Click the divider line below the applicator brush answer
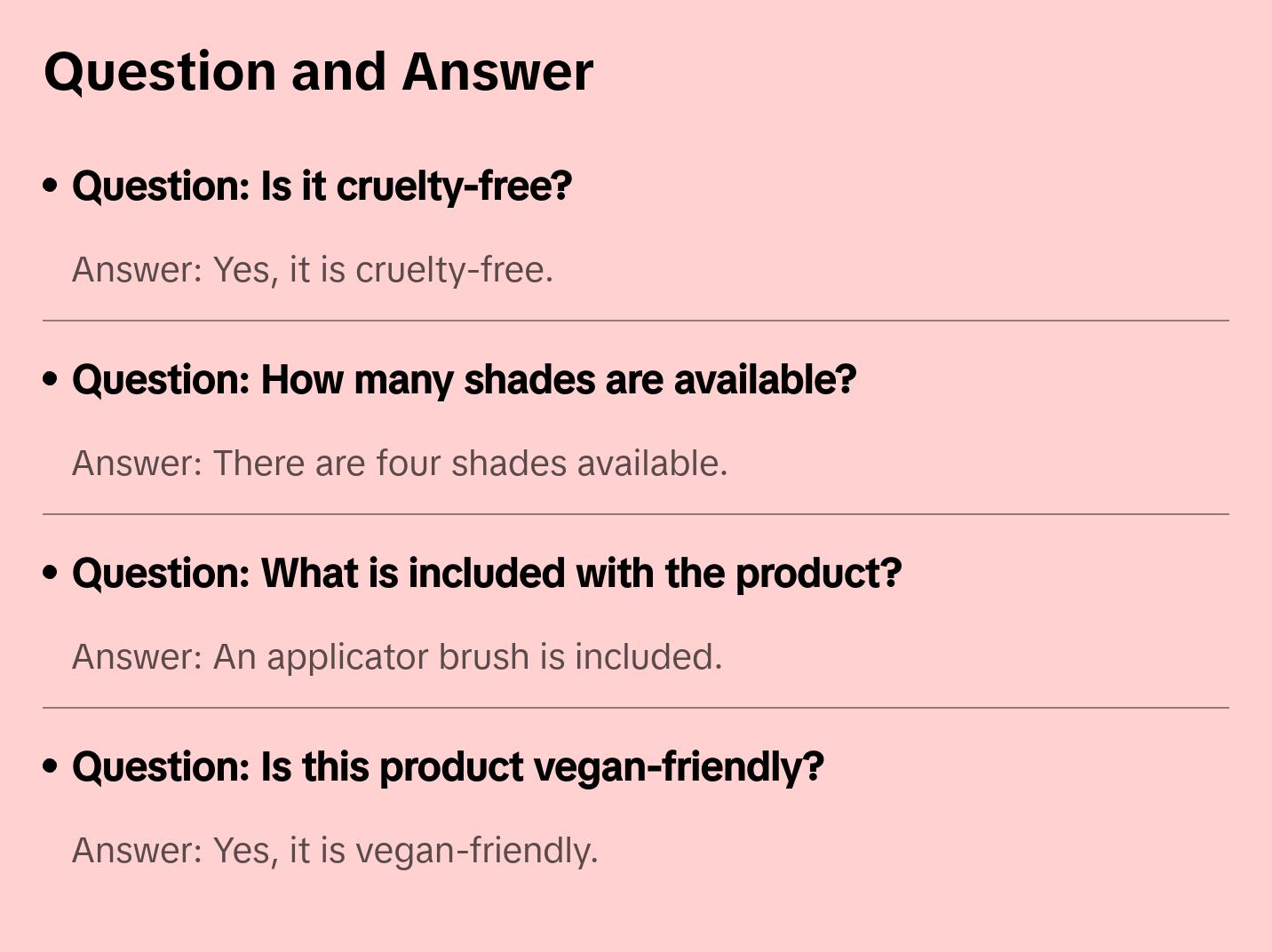1272x952 pixels. (636, 708)
